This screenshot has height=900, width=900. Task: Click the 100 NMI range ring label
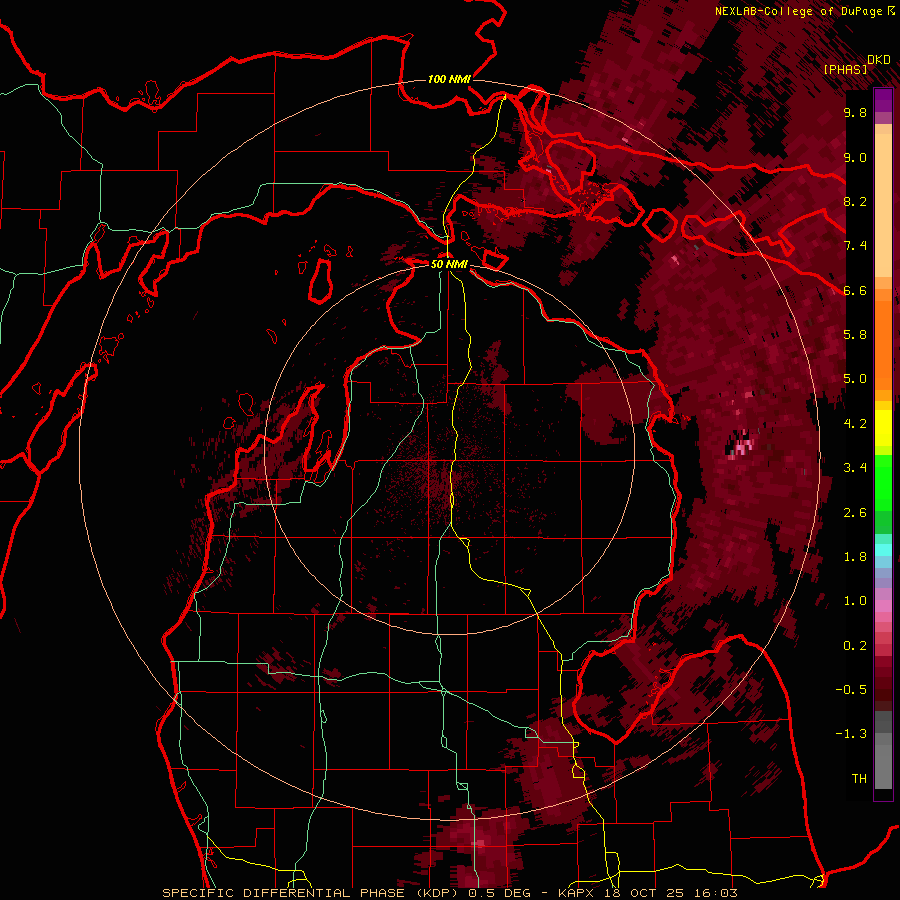point(449,79)
